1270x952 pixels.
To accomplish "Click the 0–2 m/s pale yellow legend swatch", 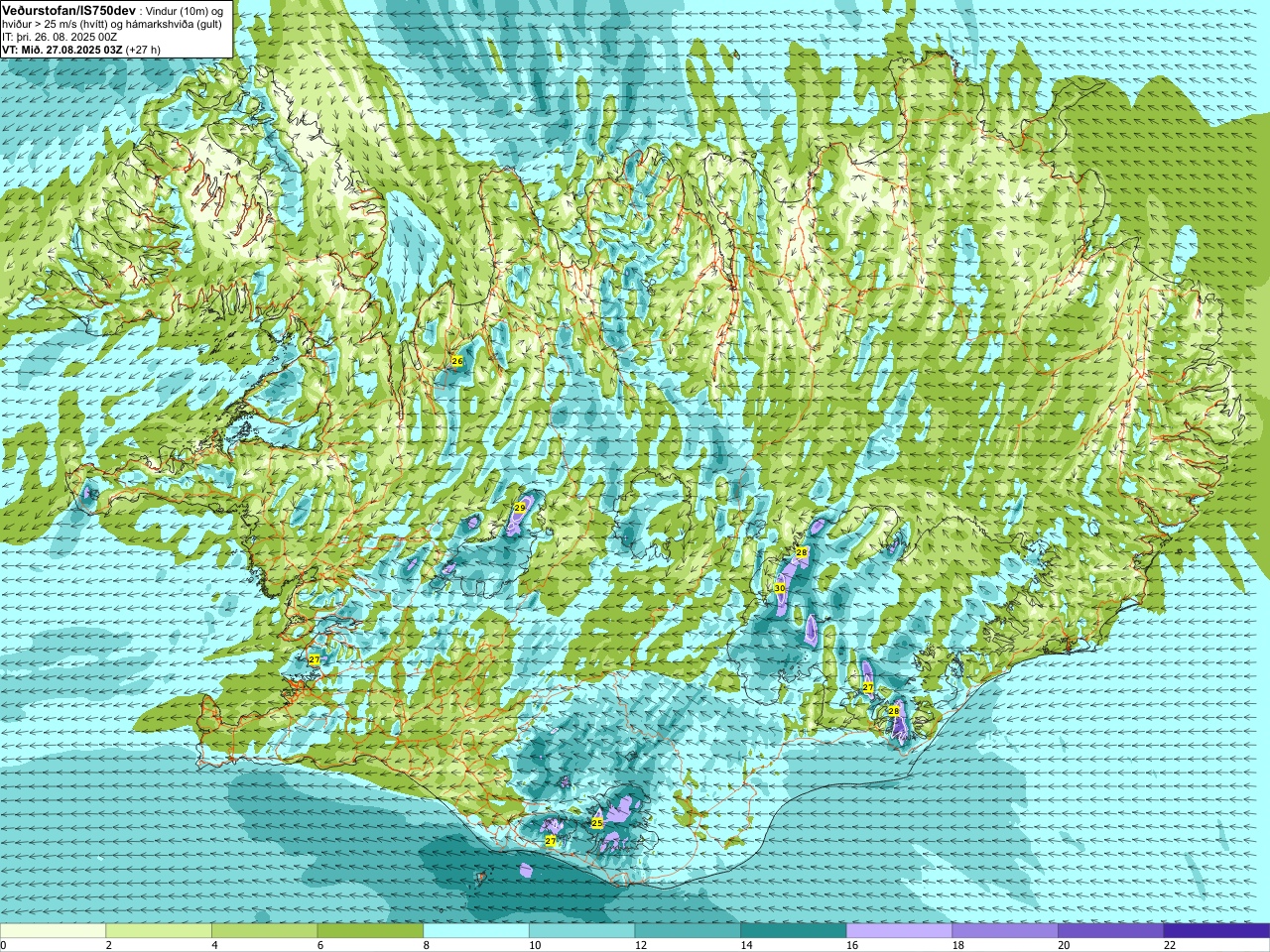I will 53,930.
